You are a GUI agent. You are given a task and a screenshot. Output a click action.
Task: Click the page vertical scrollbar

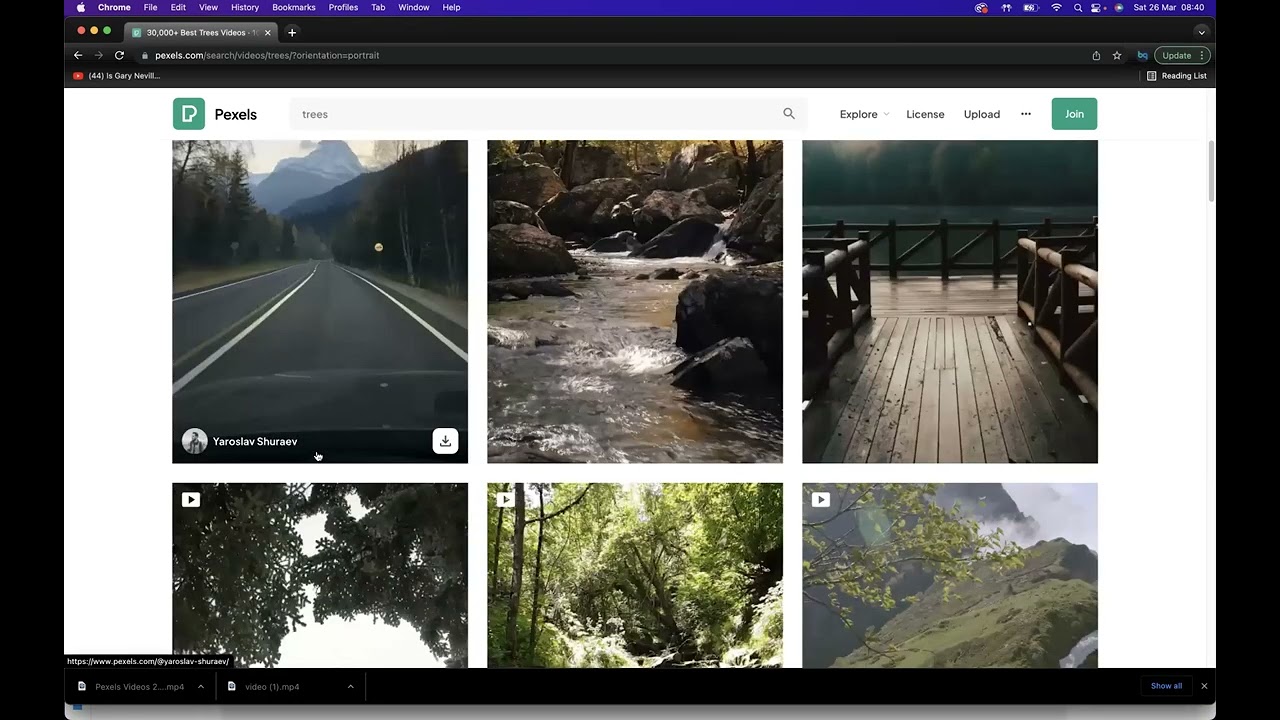click(x=1211, y=170)
